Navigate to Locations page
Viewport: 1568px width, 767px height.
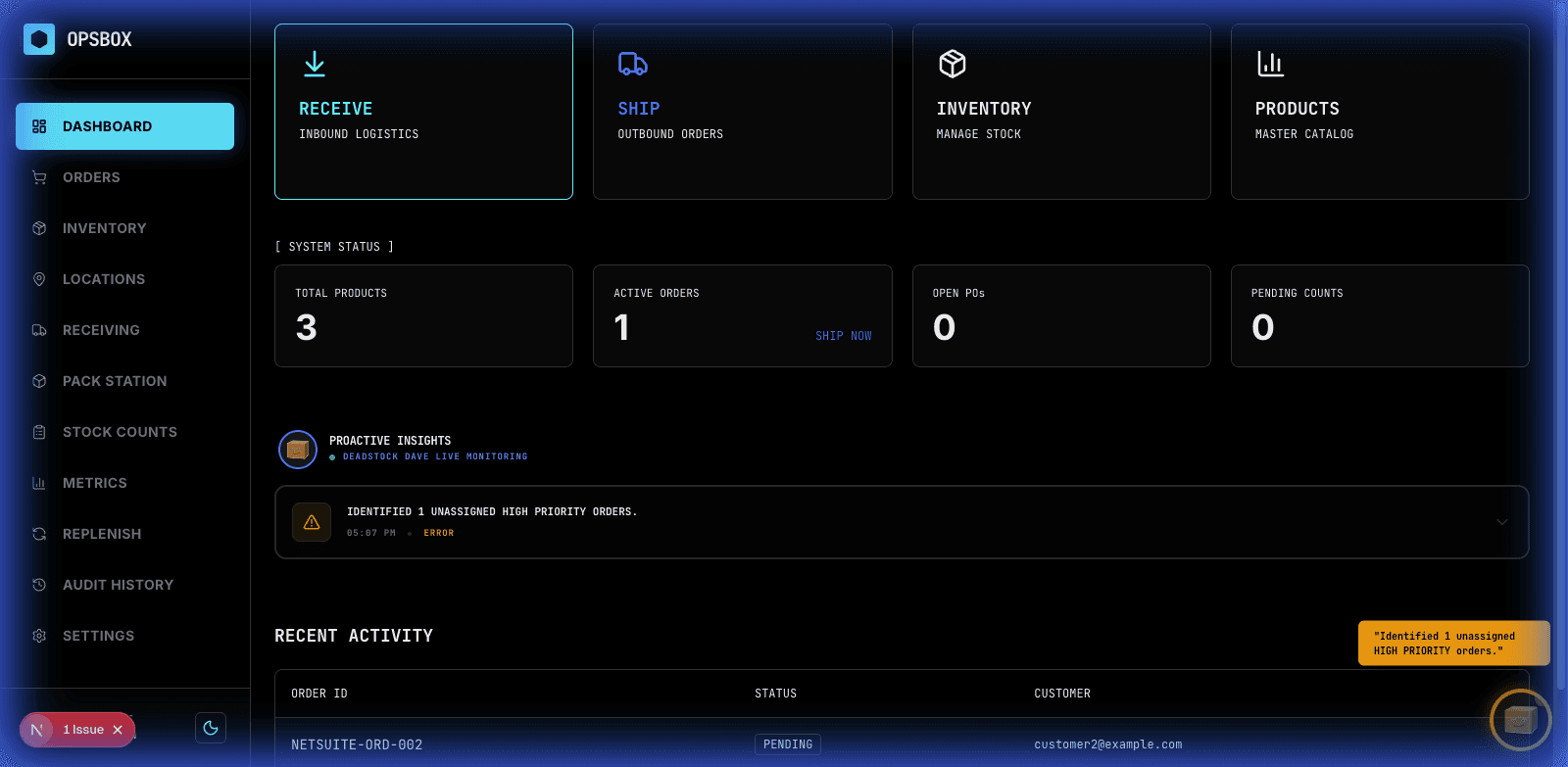(x=124, y=279)
